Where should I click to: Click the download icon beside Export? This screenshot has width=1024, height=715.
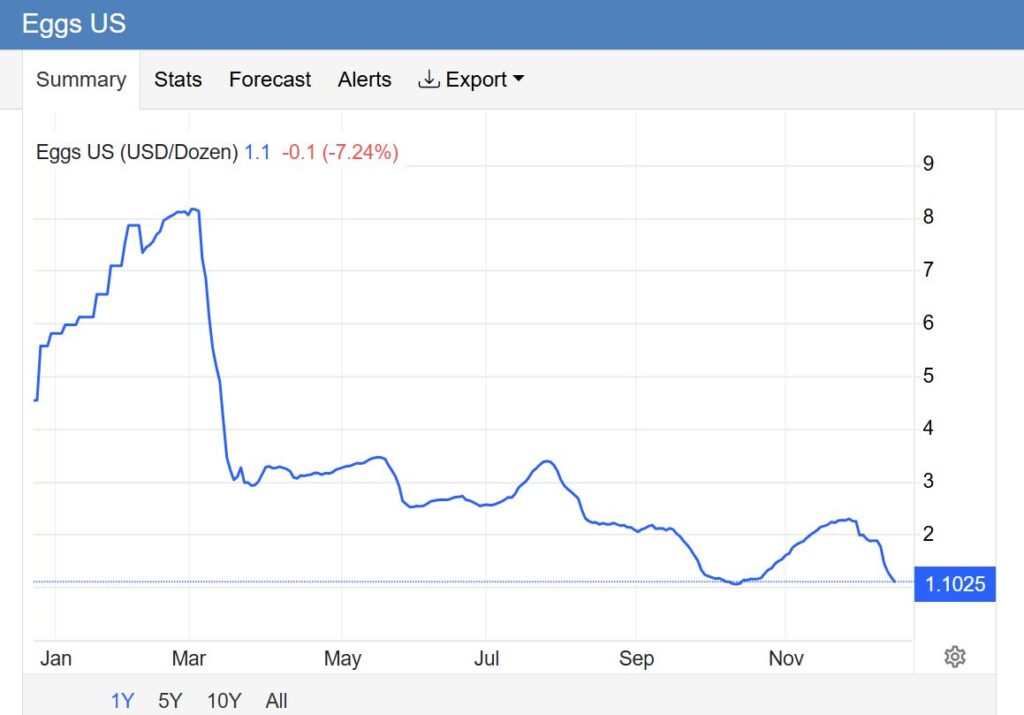[x=428, y=79]
